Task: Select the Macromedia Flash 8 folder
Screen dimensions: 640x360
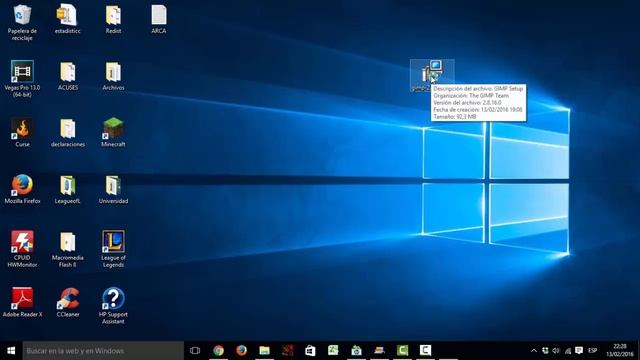Action: (x=68, y=249)
